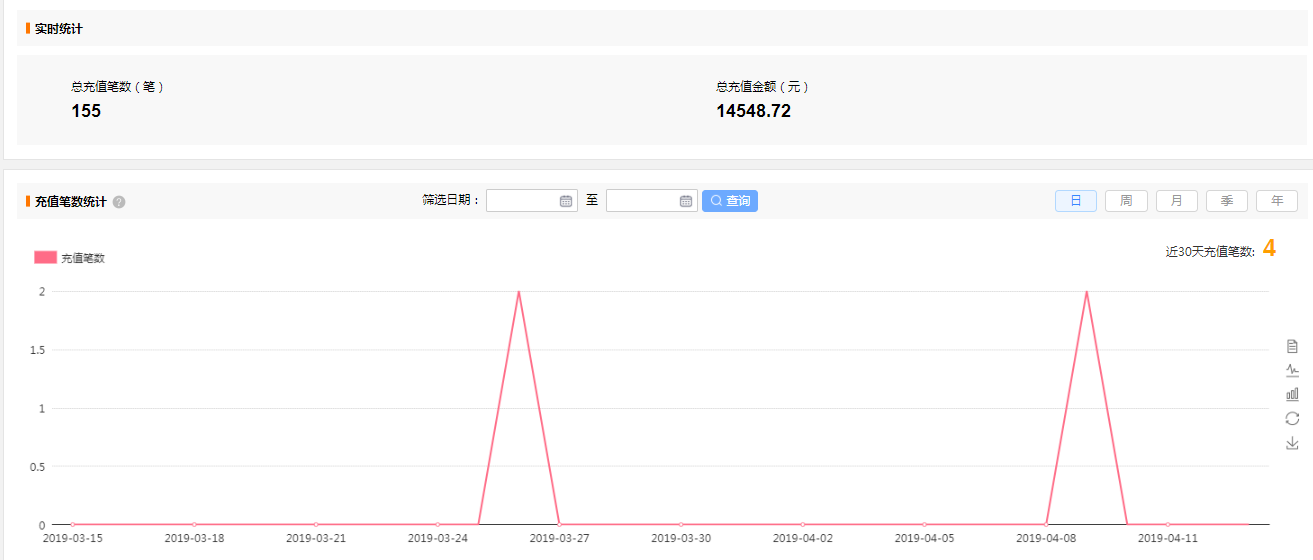Select the 周 granularity option
The image size is (1313, 560).
(1126, 201)
